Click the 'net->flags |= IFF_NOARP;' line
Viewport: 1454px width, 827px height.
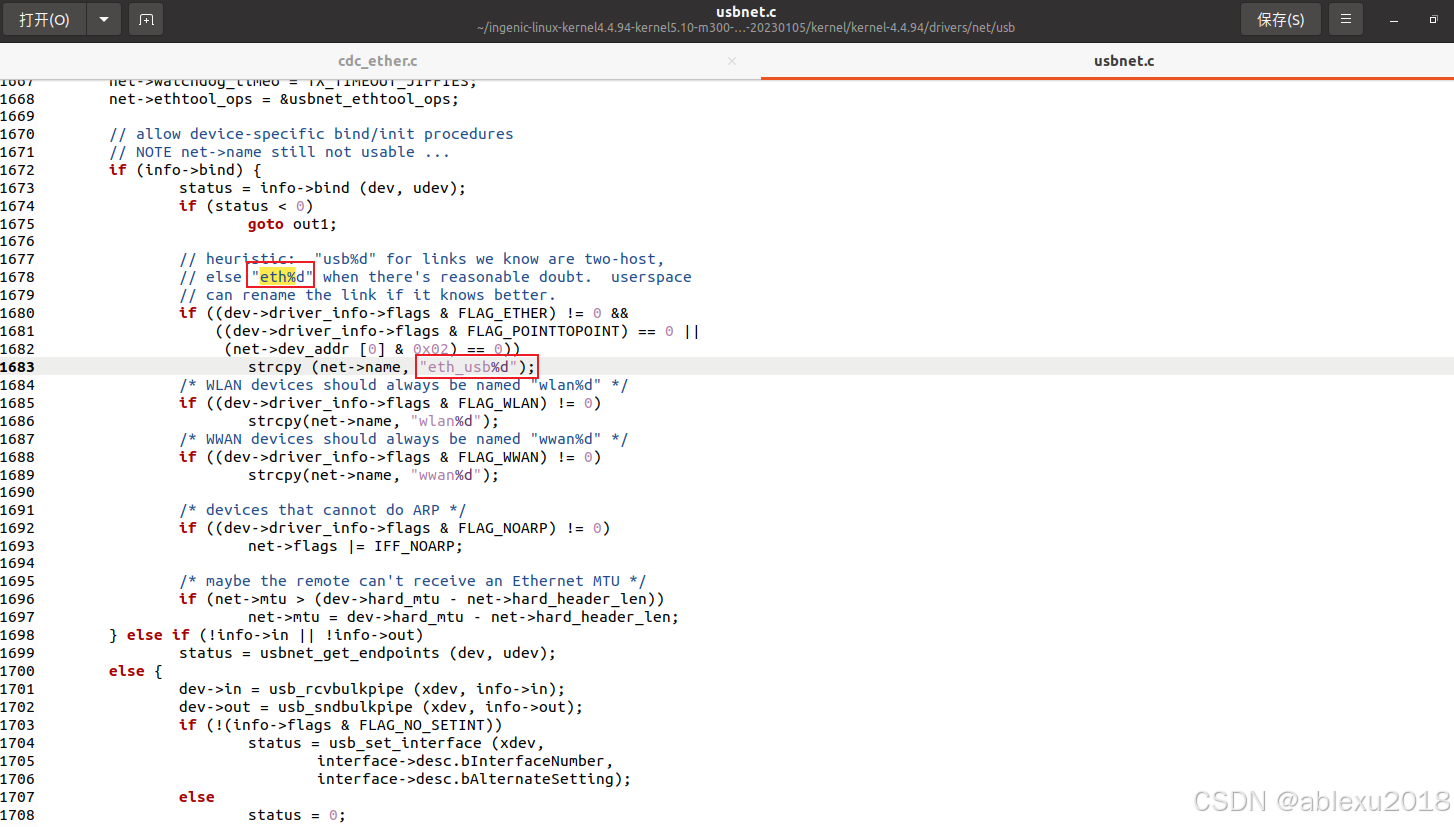tap(355, 546)
